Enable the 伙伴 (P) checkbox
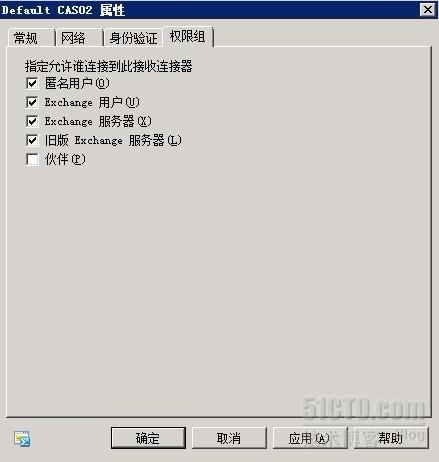This screenshot has width=439, height=462. (32, 159)
